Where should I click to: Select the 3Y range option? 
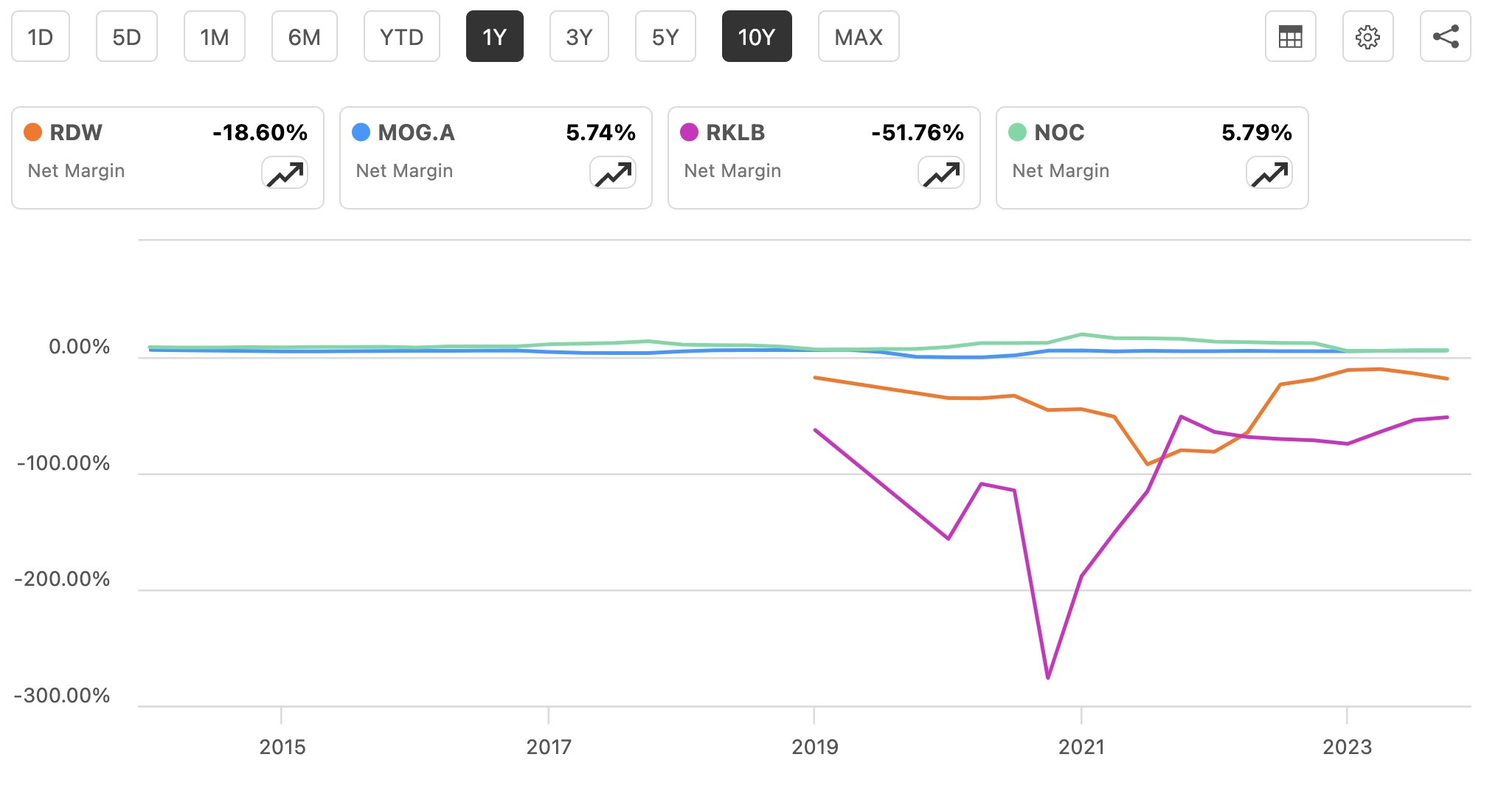pyautogui.click(x=579, y=36)
